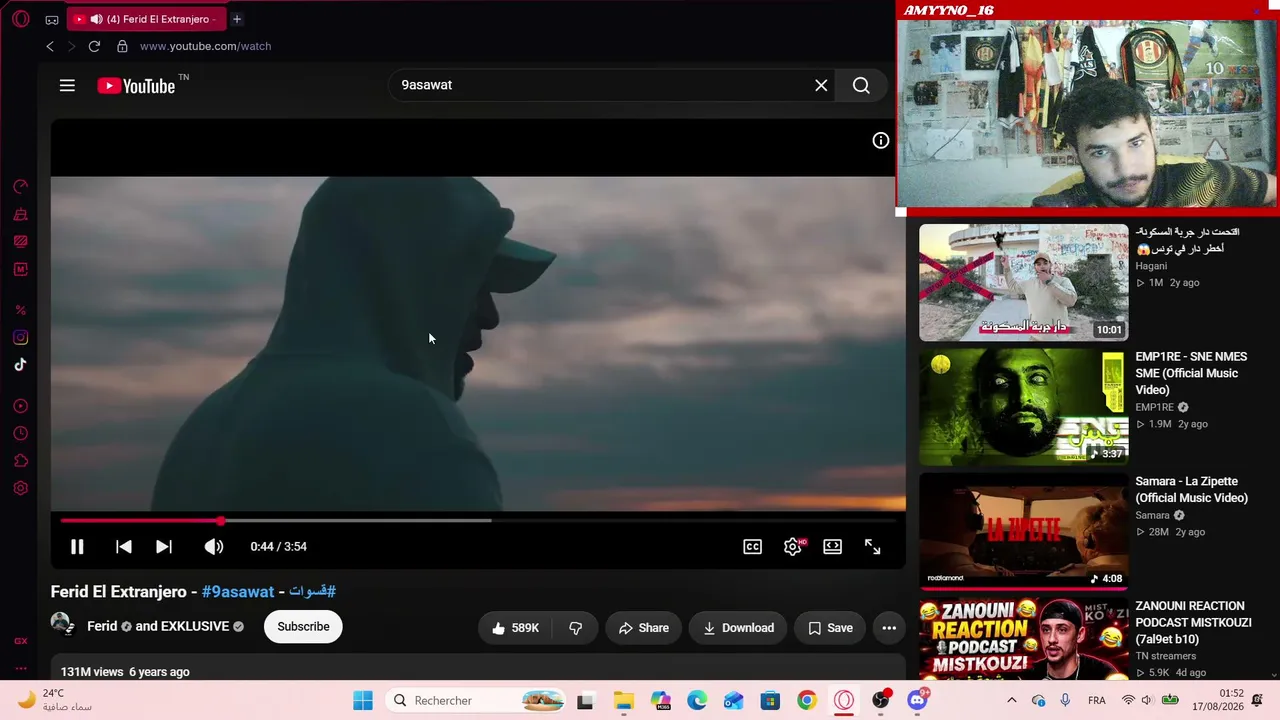Screen dimensions: 1280x720
Task: Skip to the next video
Action: [x=164, y=547]
